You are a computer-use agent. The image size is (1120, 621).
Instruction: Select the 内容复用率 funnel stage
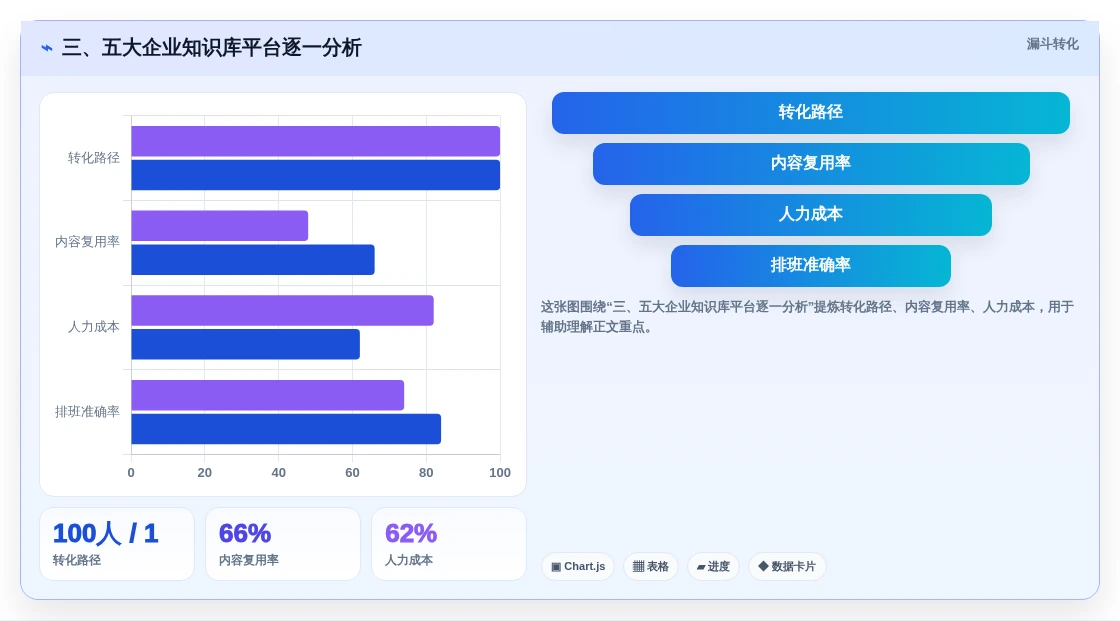811,164
